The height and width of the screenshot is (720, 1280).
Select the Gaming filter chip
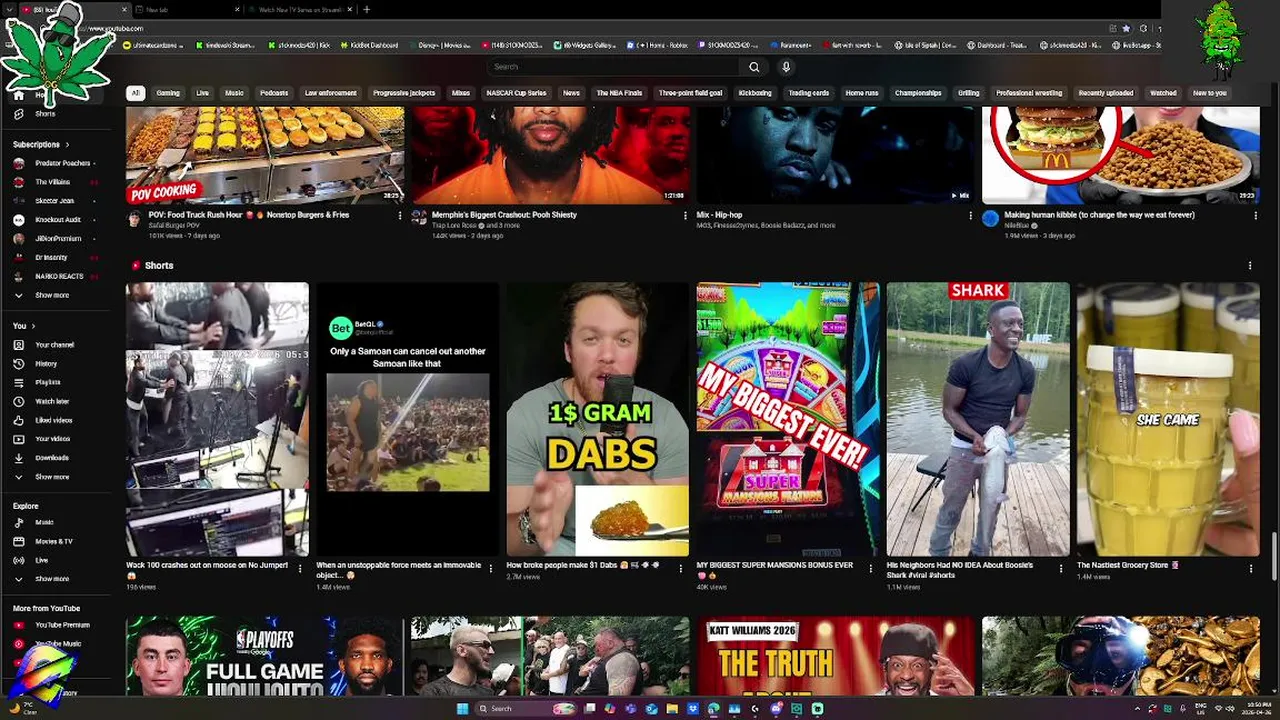168,93
